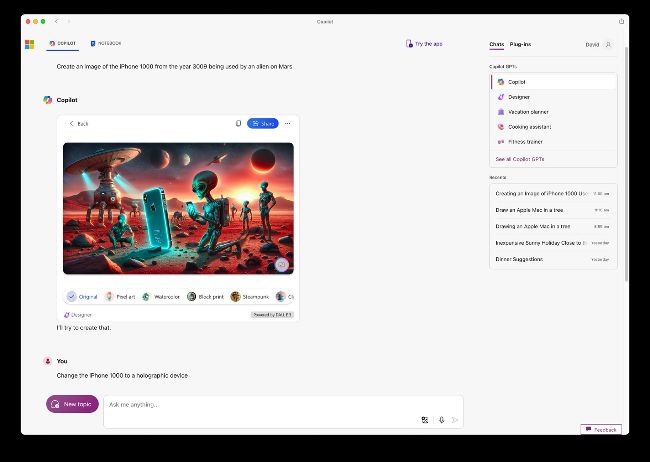Choose the Watercolor style option
This screenshot has height=462, width=650.
162,297
